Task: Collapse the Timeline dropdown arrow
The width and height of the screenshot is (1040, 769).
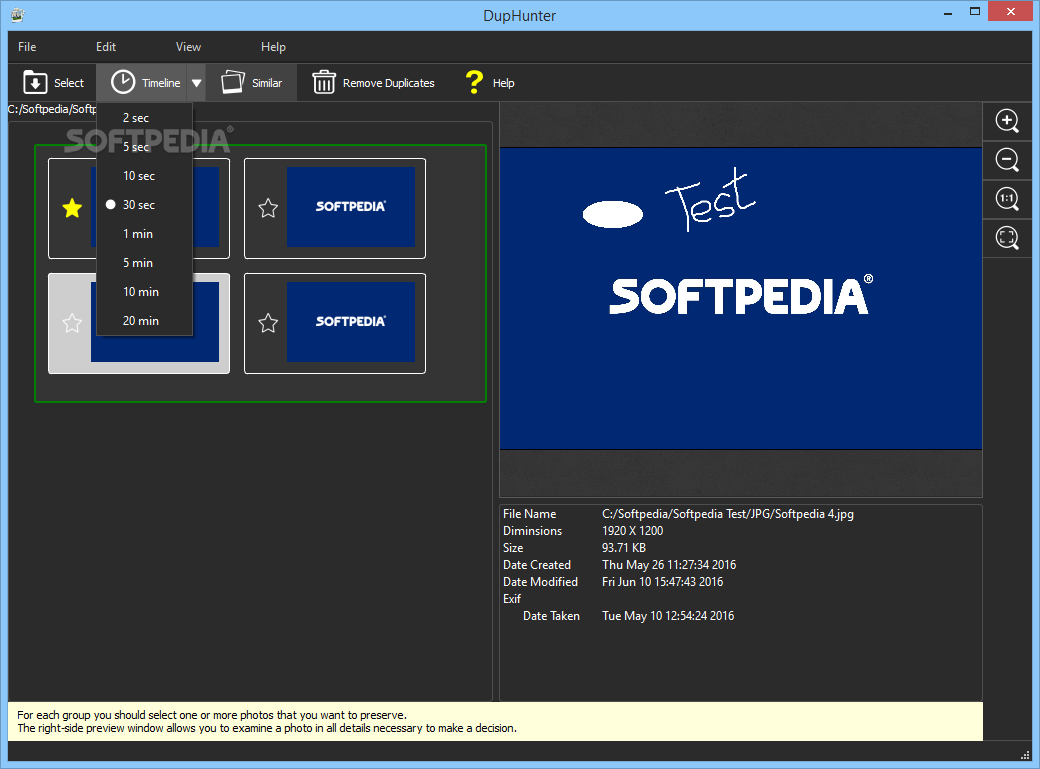Action: click(x=197, y=83)
